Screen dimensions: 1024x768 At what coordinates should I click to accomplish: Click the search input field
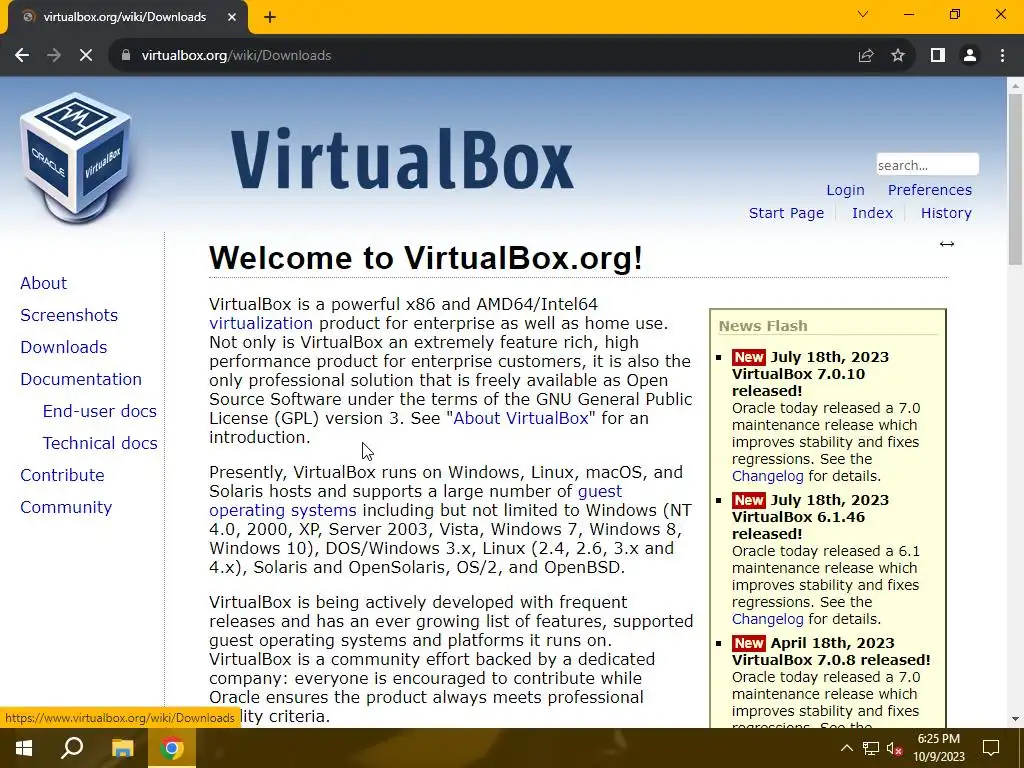click(927, 165)
